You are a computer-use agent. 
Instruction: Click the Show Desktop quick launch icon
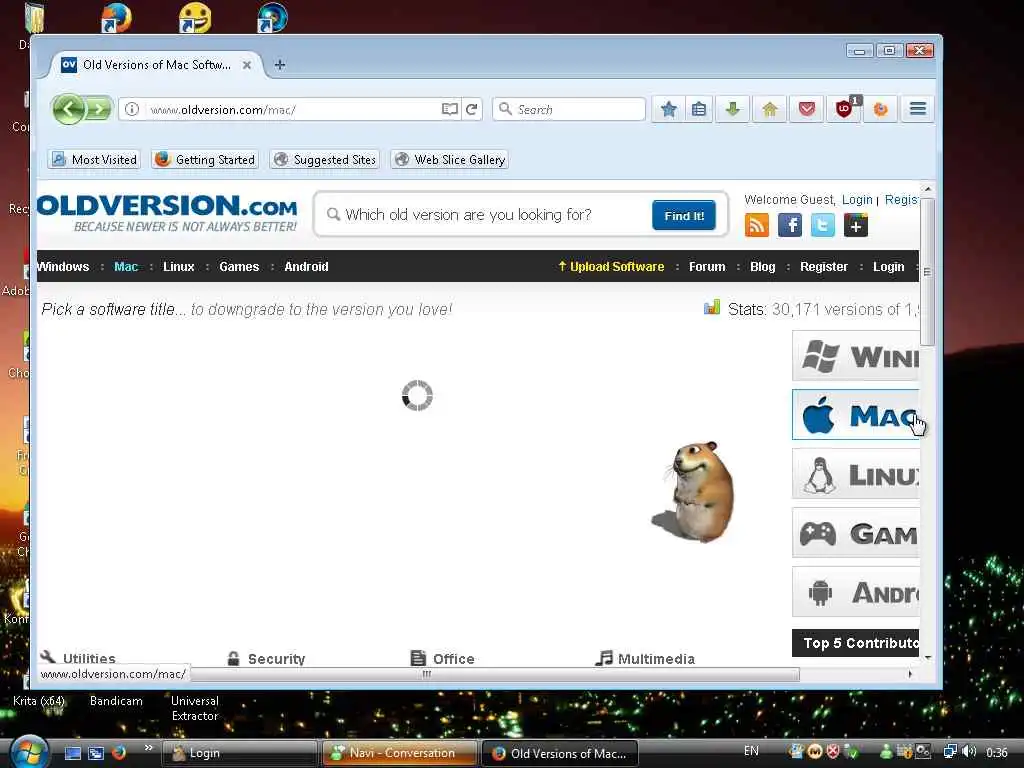coord(72,753)
